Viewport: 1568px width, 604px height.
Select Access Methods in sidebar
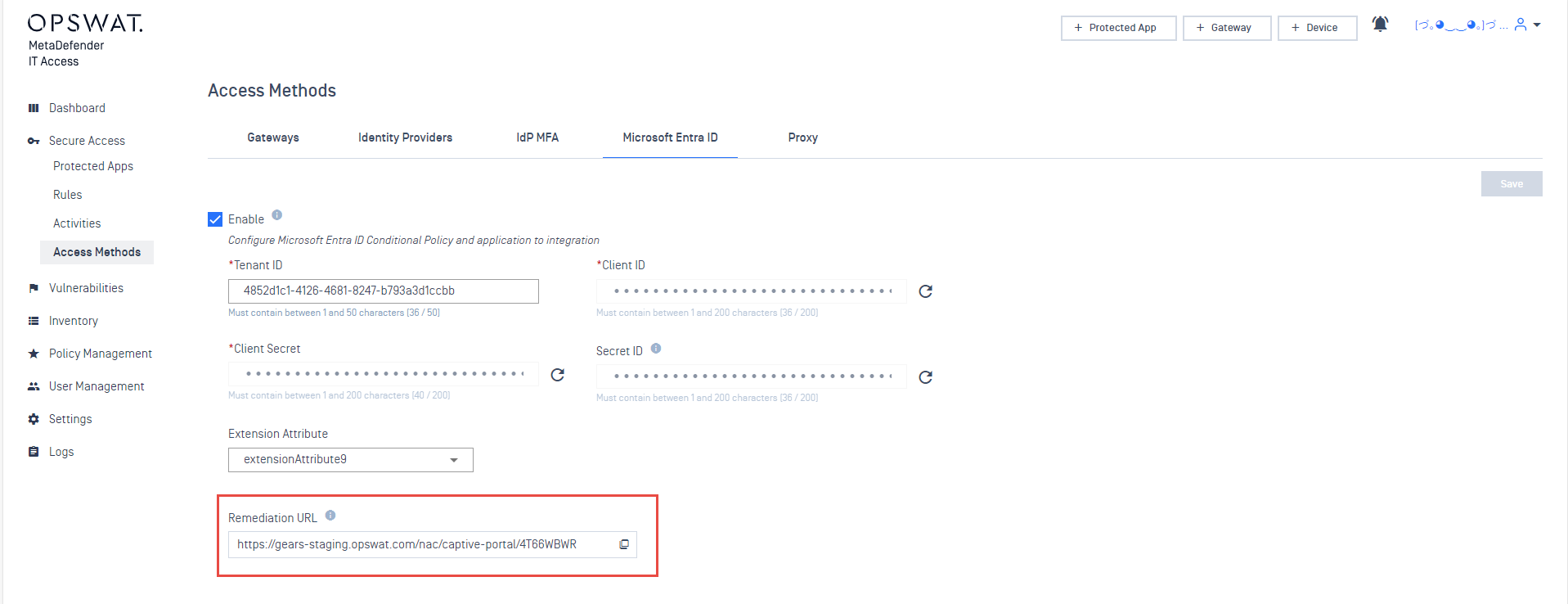pyautogui.click(x=97, y=252)
